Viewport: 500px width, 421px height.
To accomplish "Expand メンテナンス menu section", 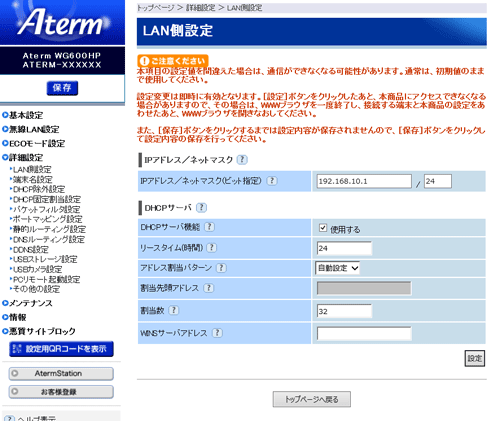I will [x=27, y=303].
